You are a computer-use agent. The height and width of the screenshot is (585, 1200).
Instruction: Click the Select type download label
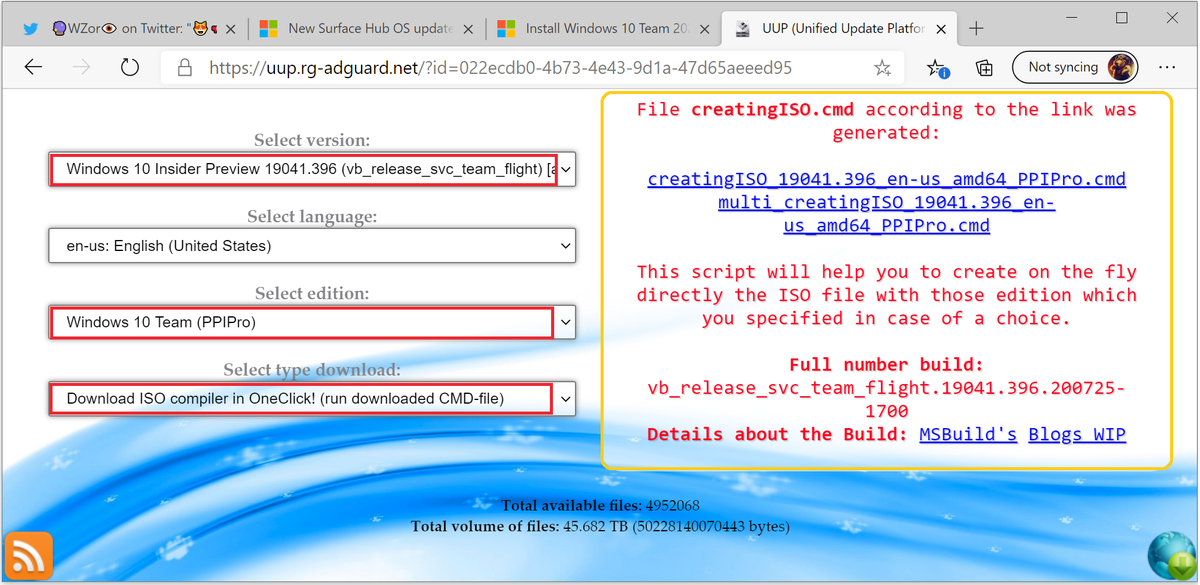[312, 370]
